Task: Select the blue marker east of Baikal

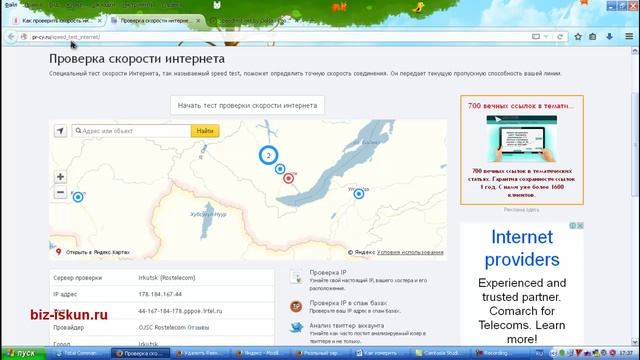Action: [x=359, y=194]
